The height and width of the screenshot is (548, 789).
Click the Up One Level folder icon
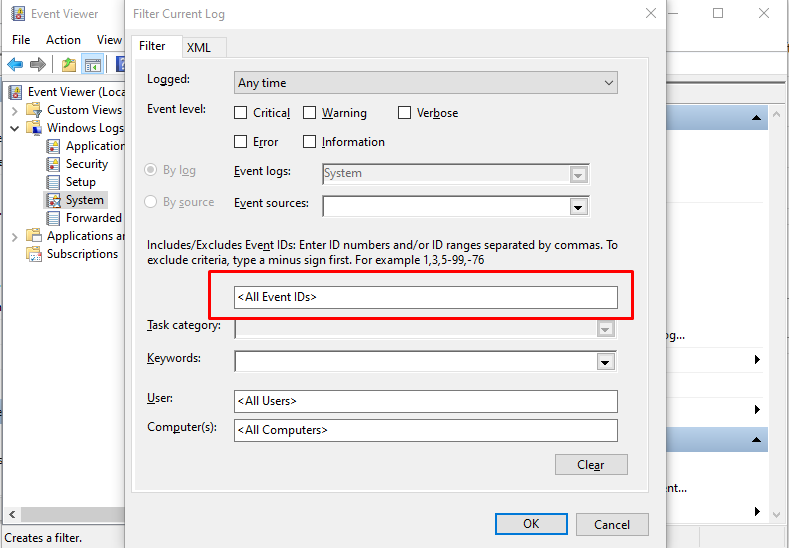[68, 65]
